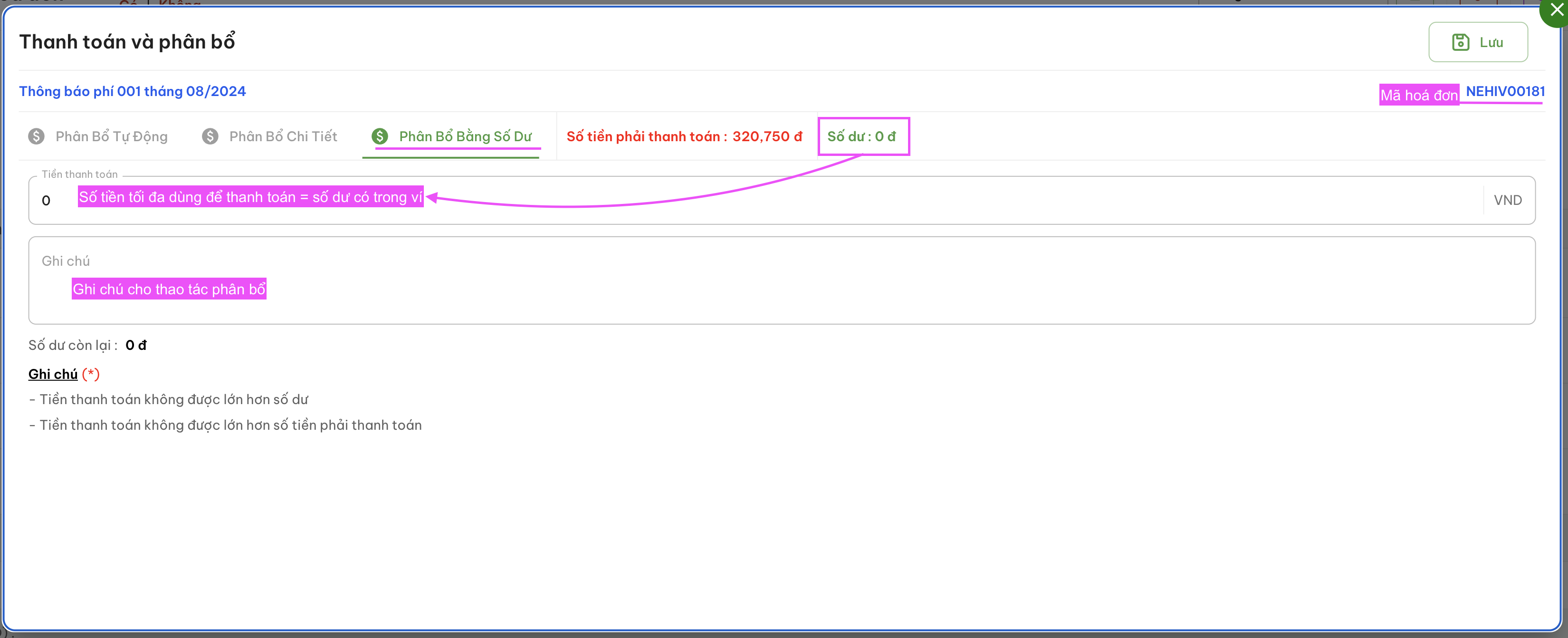Image resolution: width=1568 pixels, height=638 pixels.
Task: Switch to Phân Bổ Chi Tiết tab
Action: click(270, 136)
